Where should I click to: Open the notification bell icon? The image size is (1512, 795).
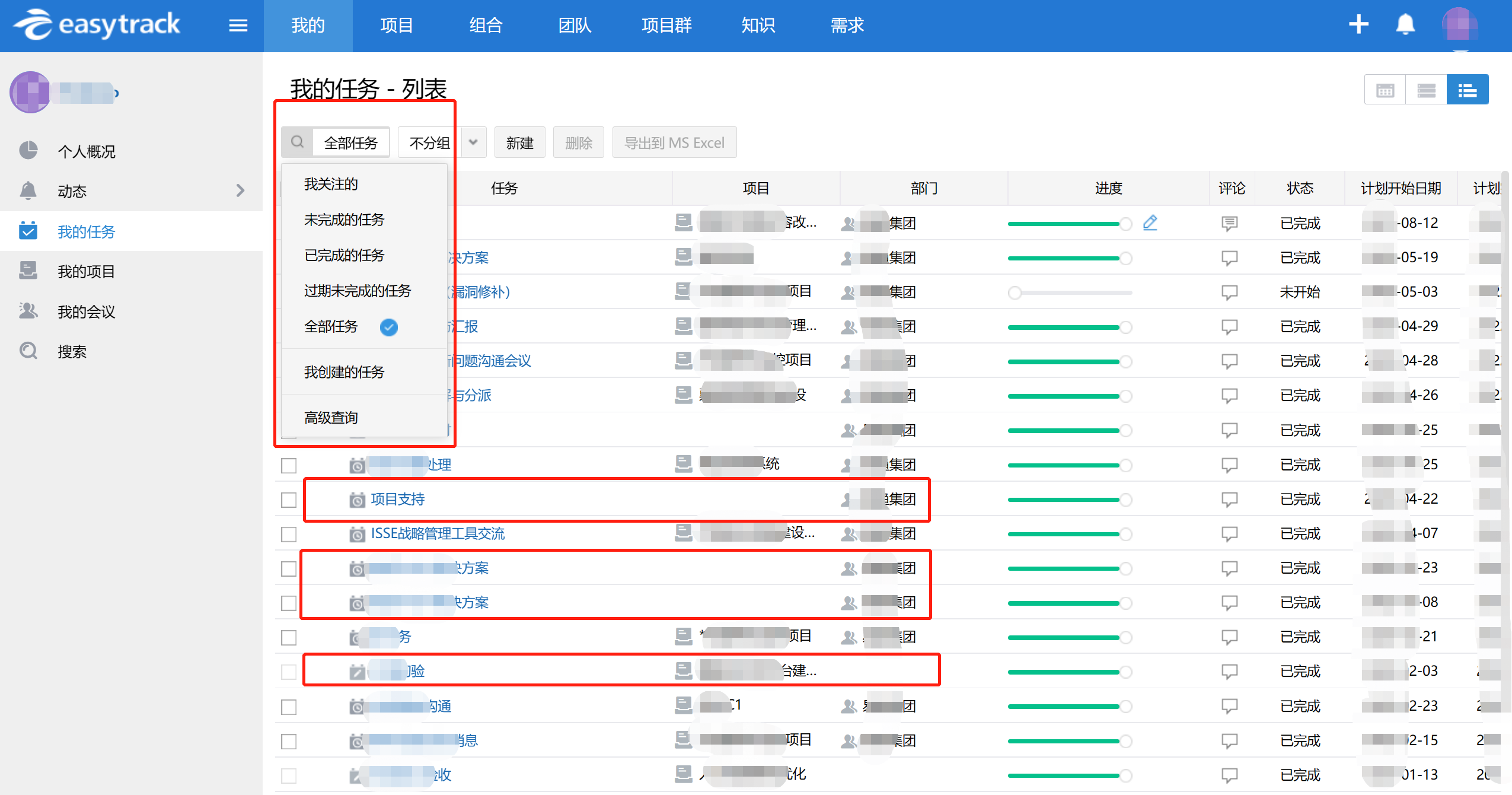pos(1405,25)
